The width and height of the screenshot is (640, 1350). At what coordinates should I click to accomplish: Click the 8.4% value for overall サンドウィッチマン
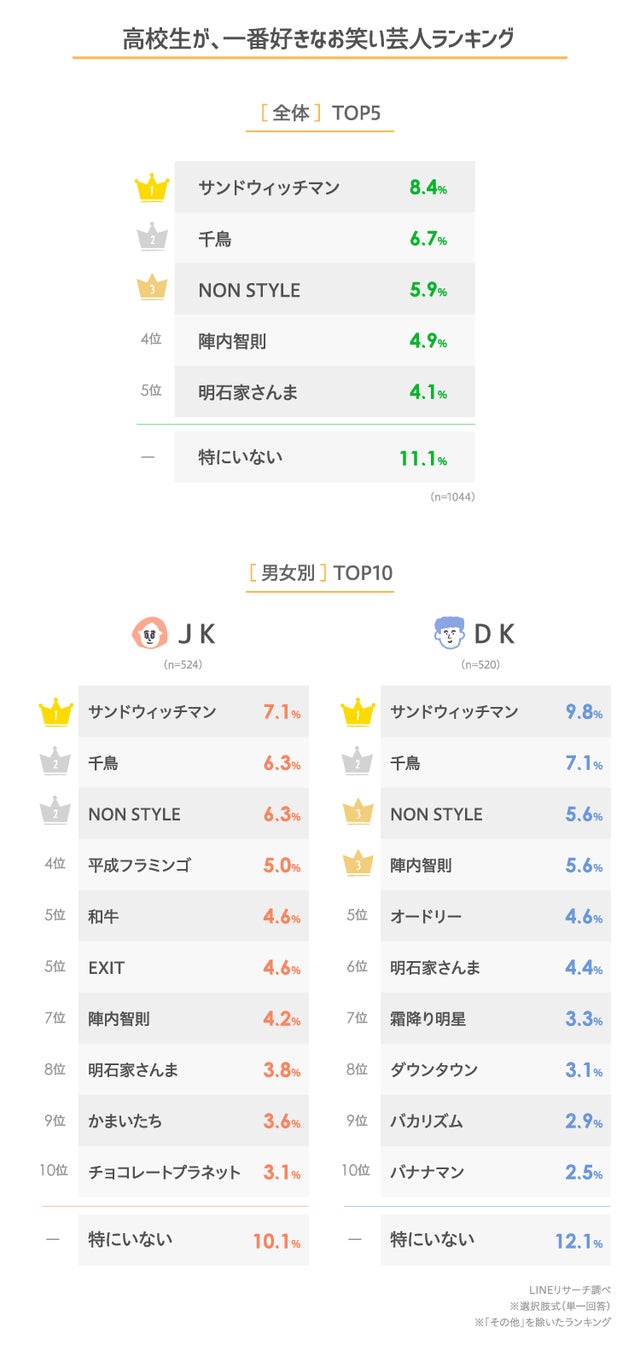(427, 187)
